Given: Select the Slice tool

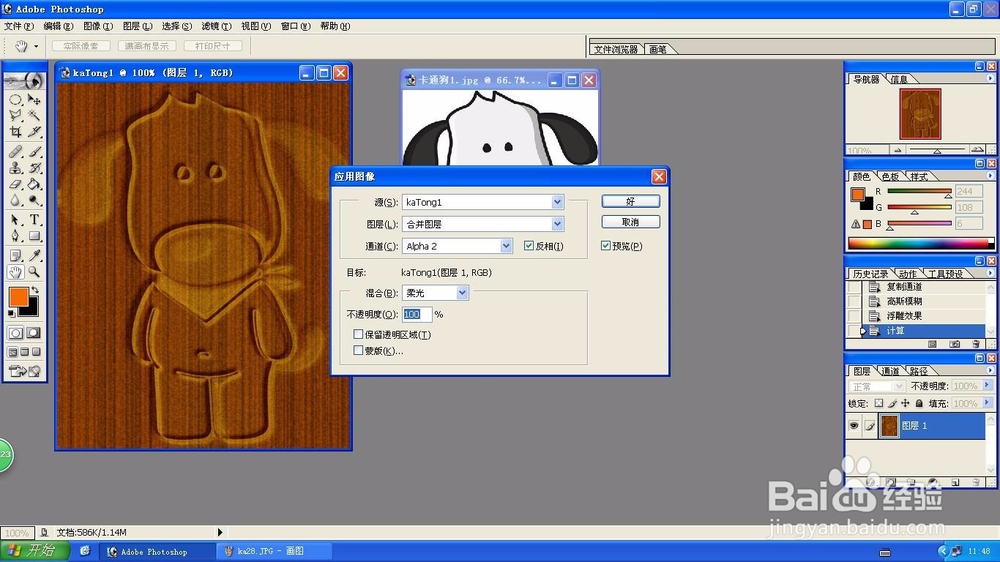Looking at the screenshot, I should 34,132.
